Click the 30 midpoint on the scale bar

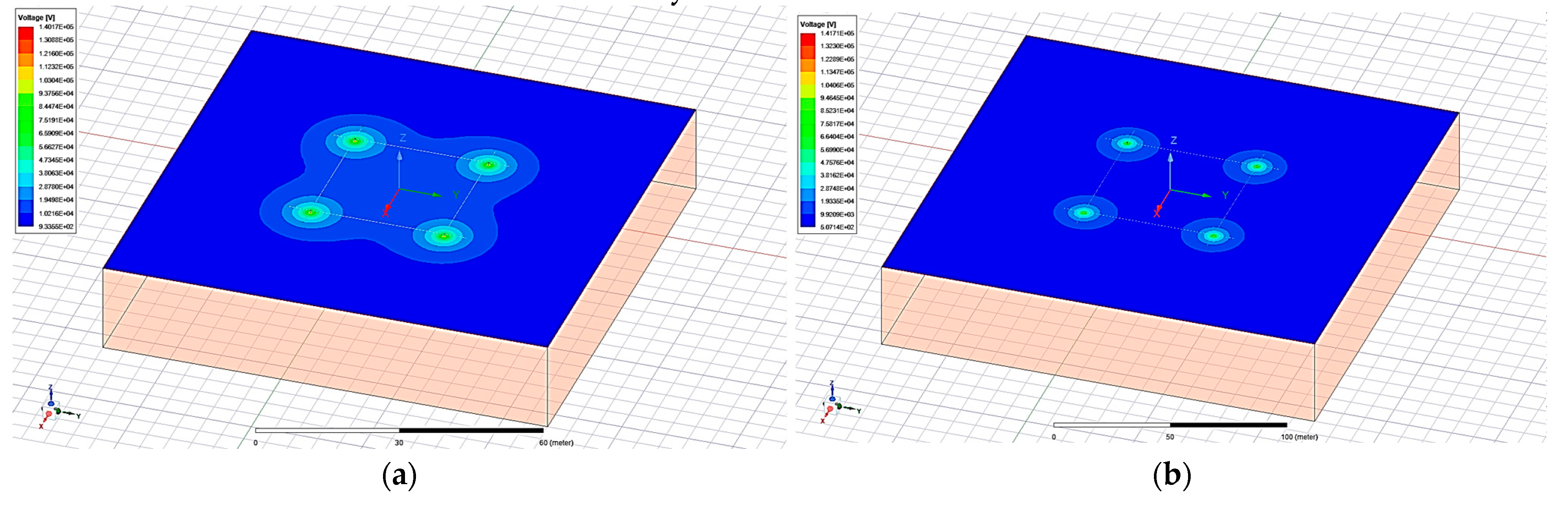click(399, 443)
